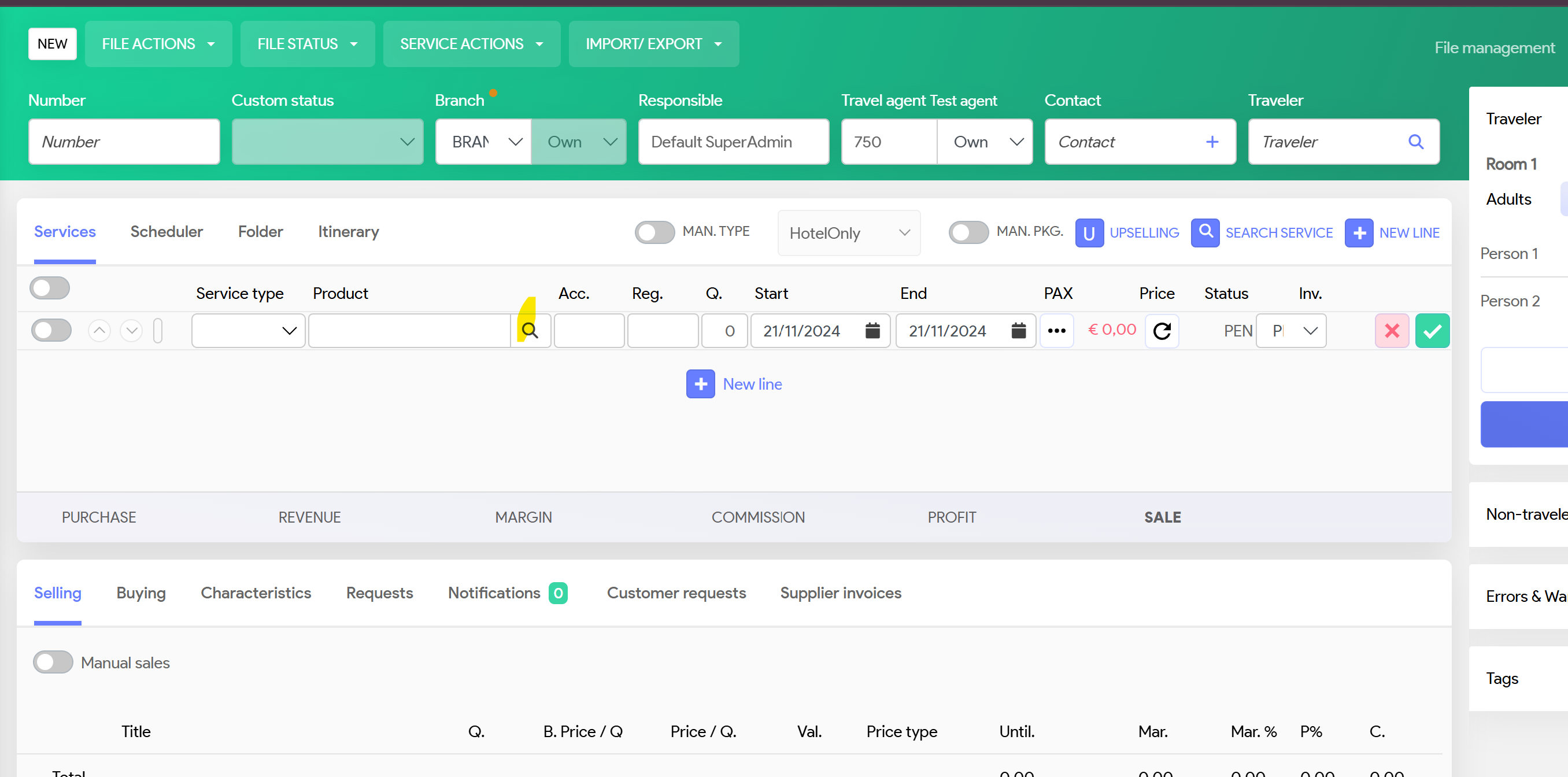Click the NEW button
This screenshot has height=777, width=1568.
53,44
